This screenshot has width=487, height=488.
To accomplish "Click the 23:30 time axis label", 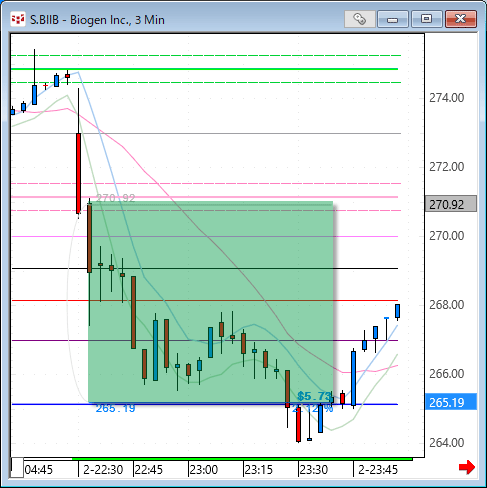I will coord(313,470).
